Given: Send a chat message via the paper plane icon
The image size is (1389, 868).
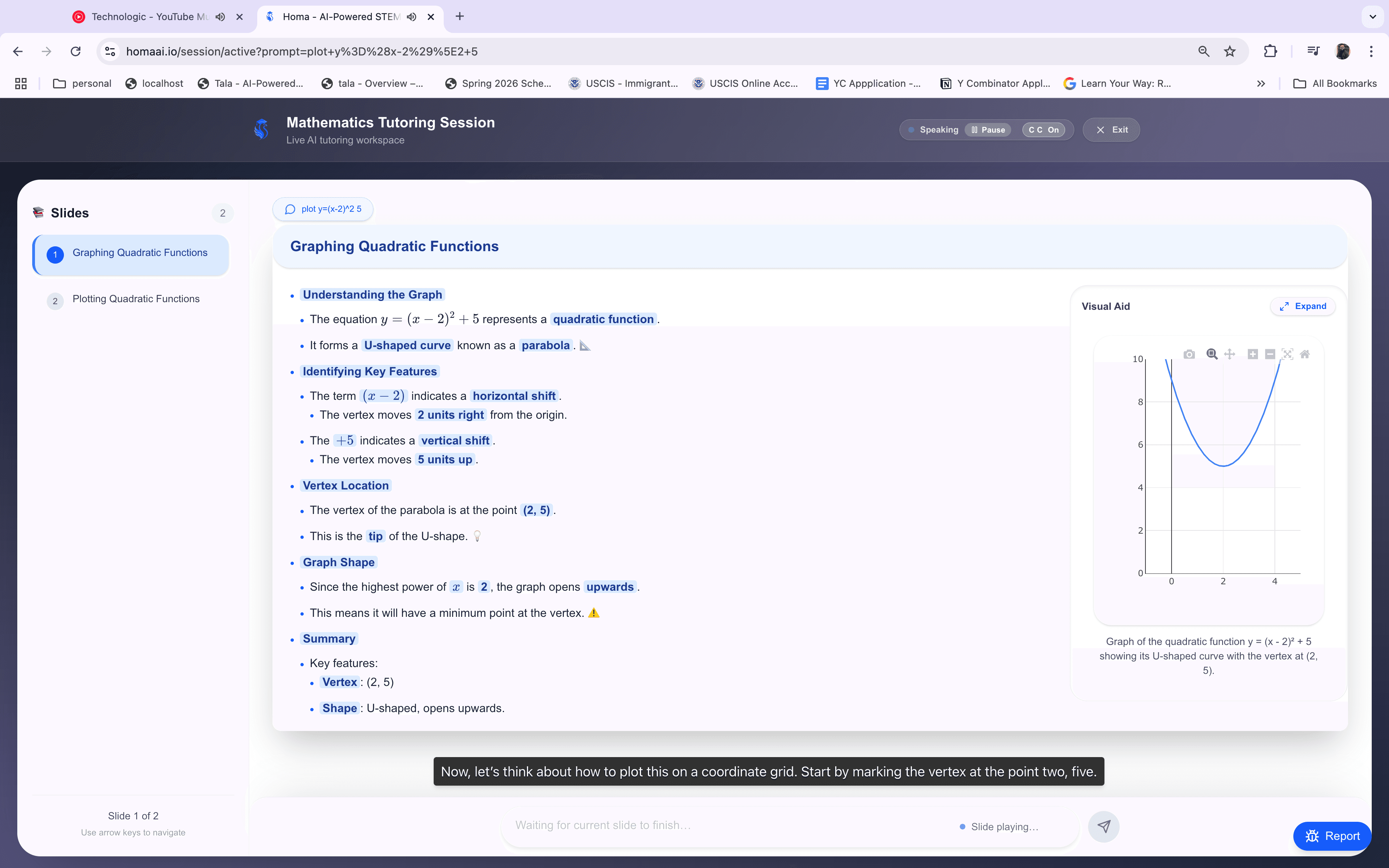Looking at the screenshot, I should coord(1104,826).
